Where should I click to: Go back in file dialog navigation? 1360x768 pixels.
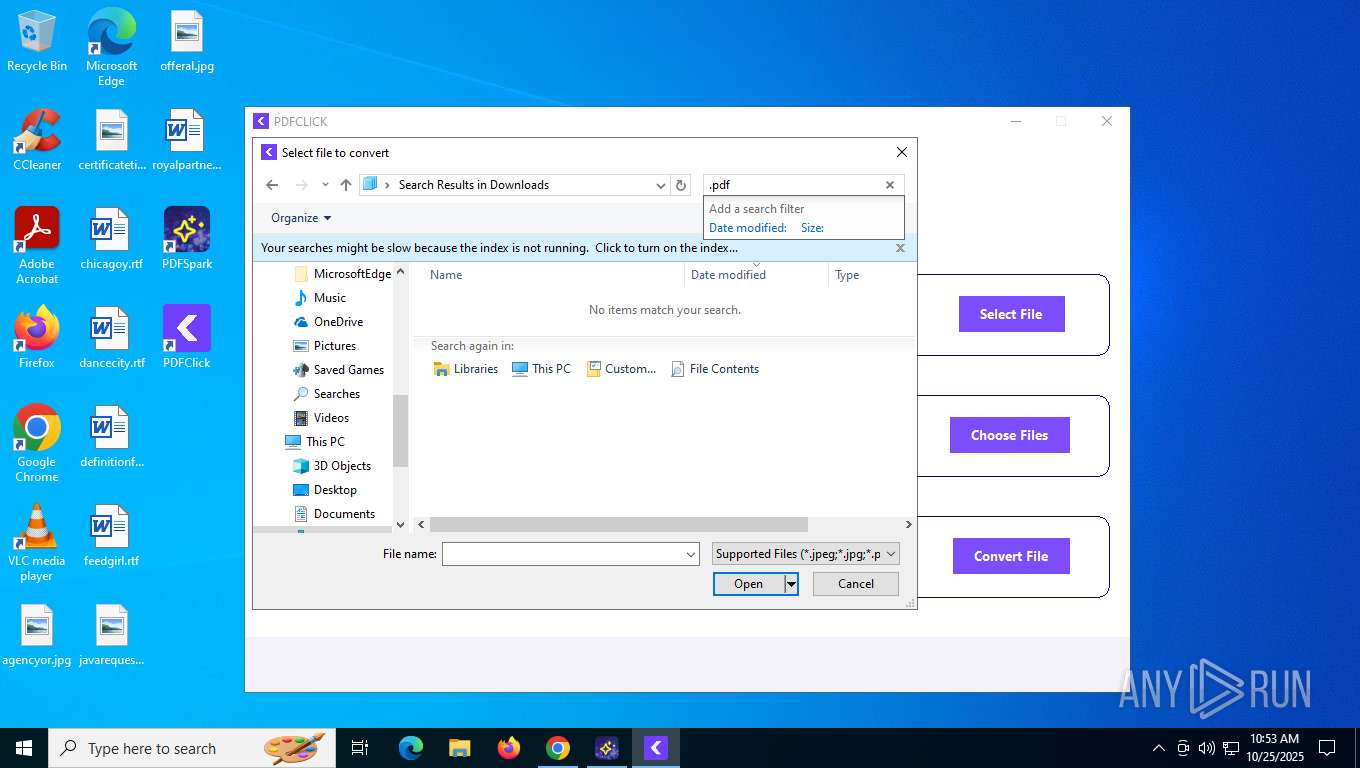272,185
